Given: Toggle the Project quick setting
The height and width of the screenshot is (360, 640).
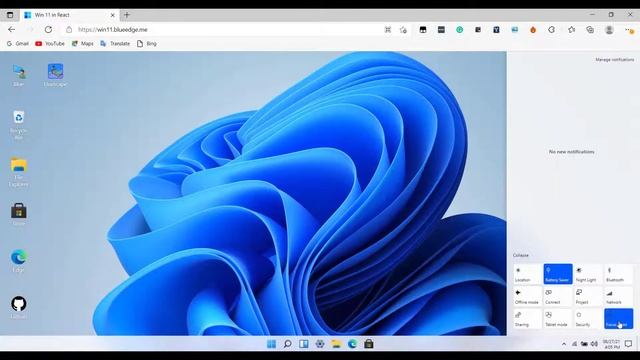Looking at the screenshot, I should [x=588, y=296].
